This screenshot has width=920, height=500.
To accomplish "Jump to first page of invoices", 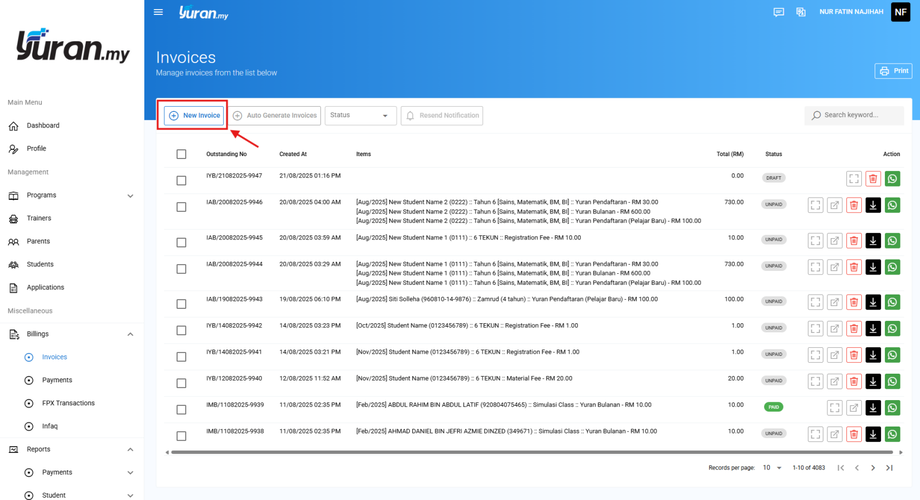I will pyautogui.click(x=841, y=468).
